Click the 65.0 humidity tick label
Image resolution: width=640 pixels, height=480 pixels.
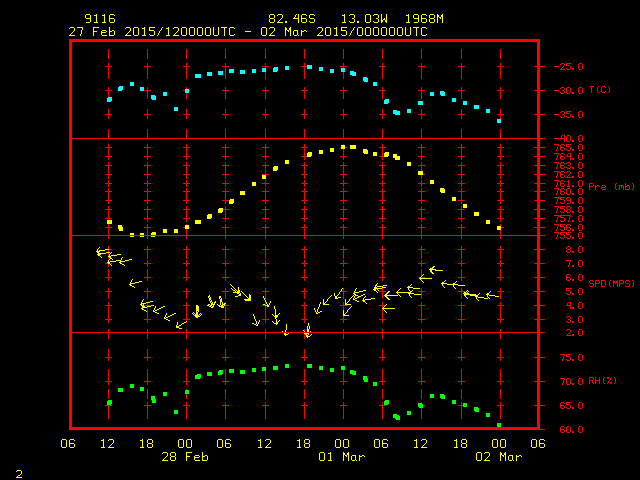(x=571, y=406)
